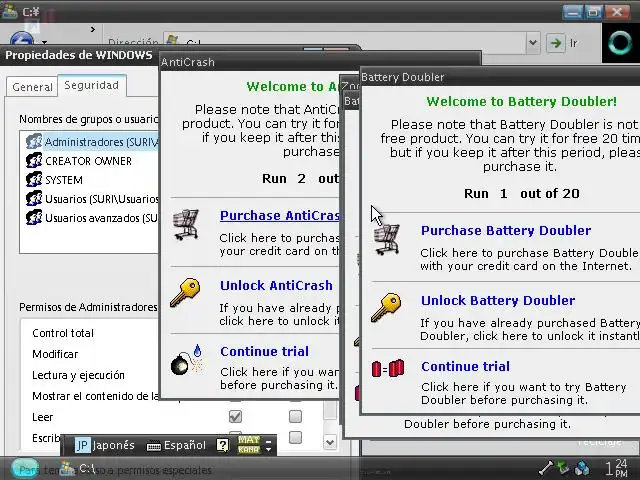Select SYSTEM in the user list
Viewport: 640px width, 480px height.
(x=64, y=180)
